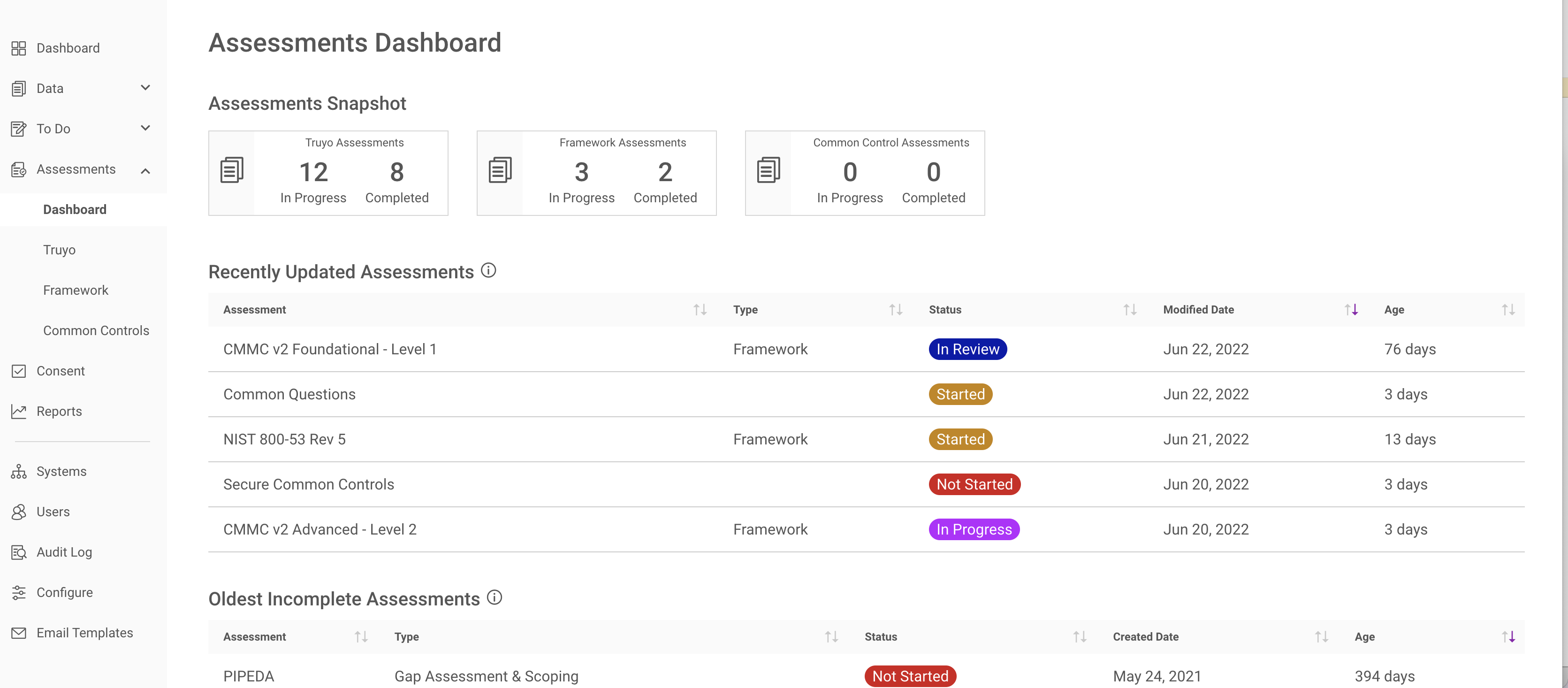Click the info icon beside Oldest Incomplete Assessments
The image size is (1568, 688).
[494, 597]
